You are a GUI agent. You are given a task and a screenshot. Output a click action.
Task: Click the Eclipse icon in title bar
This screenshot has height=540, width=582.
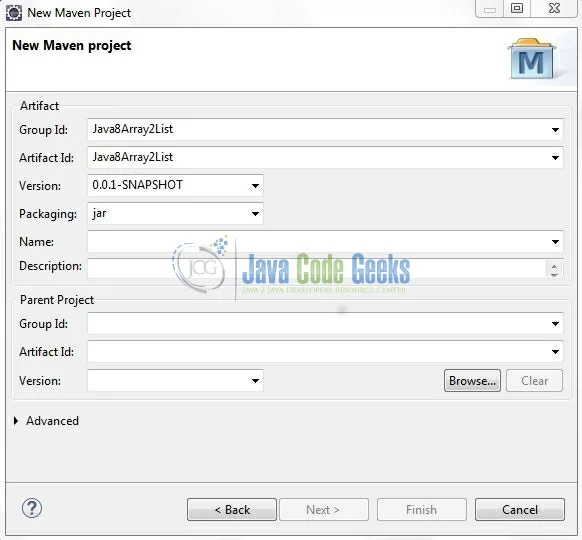(14, 13)
